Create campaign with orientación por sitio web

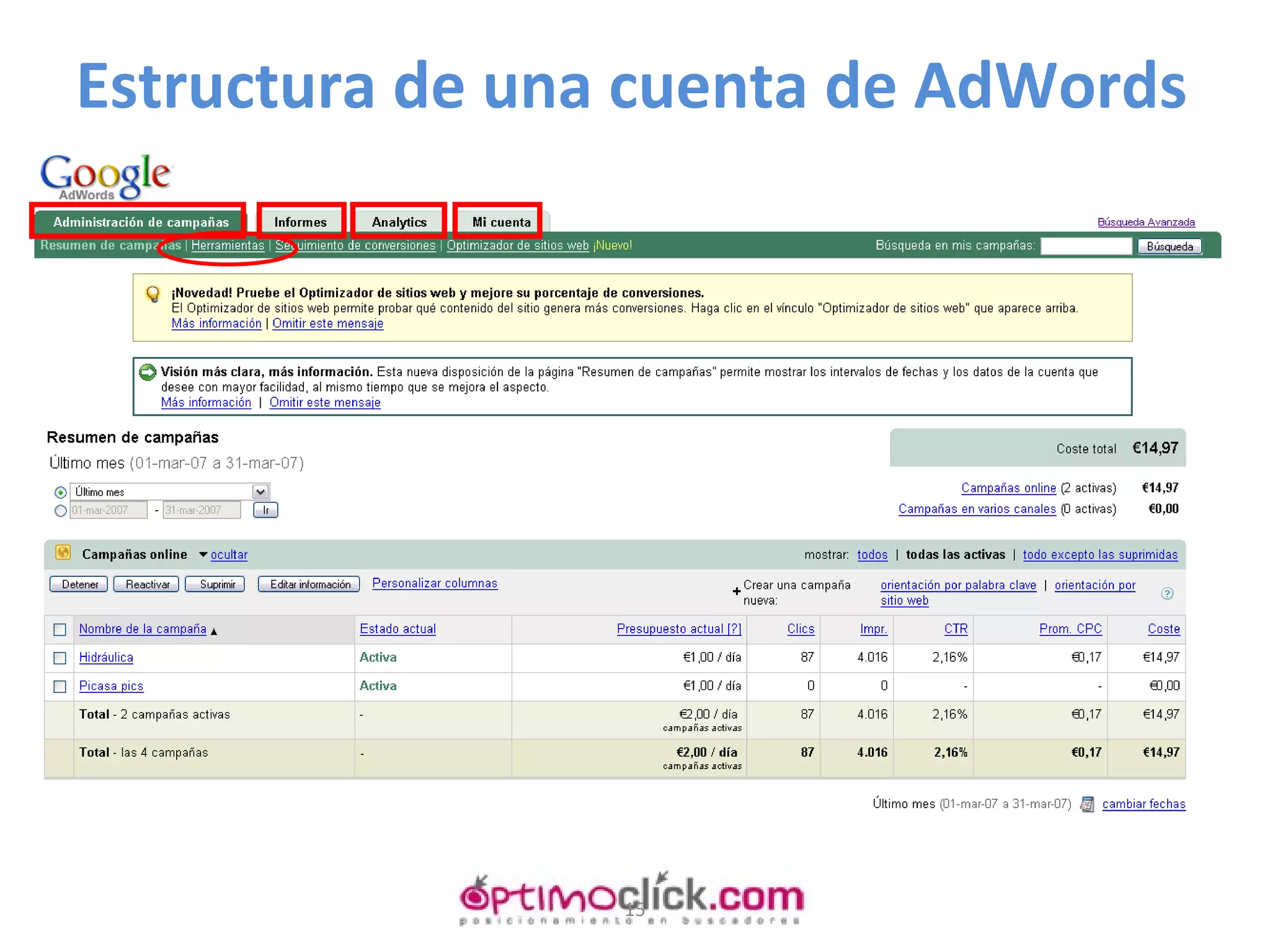[x=1095, y=585]
